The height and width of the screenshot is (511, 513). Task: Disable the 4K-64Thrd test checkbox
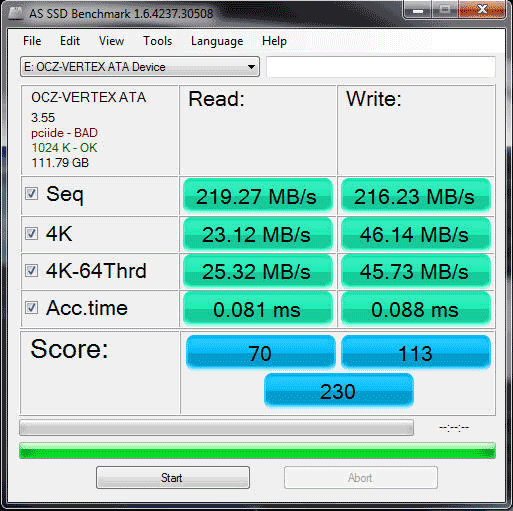pyautogui.click(x=31, y=270)
